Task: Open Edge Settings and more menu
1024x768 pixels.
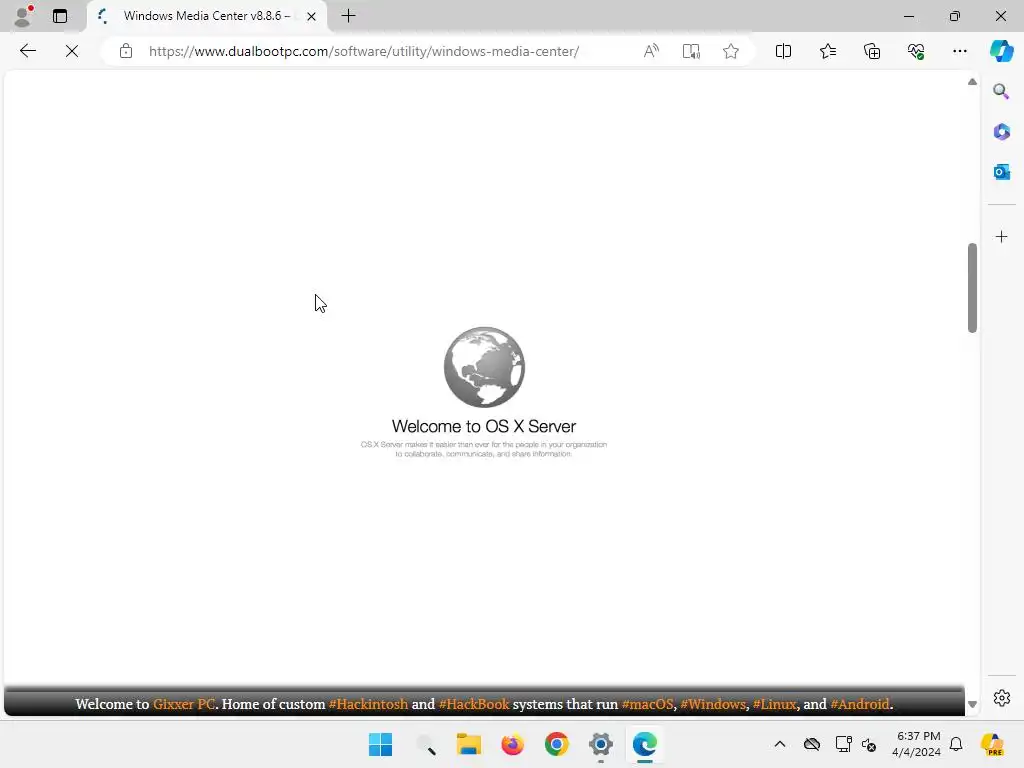Action: (960, 51)
